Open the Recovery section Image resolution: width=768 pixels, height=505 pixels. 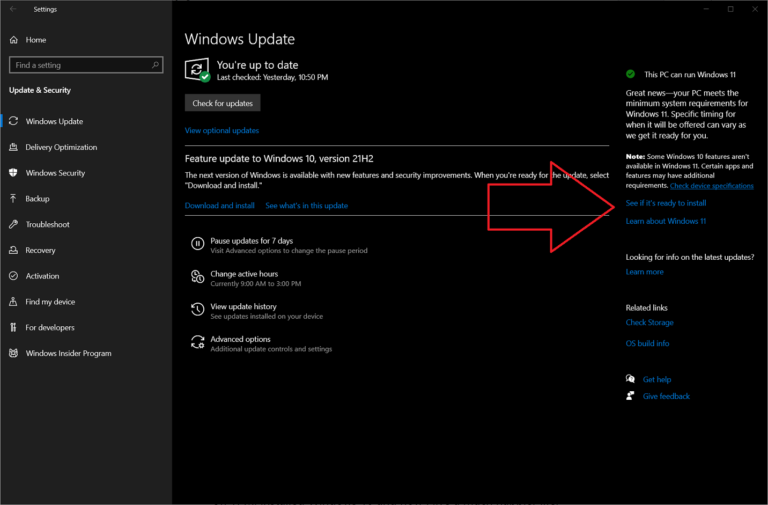[x=40, y=250]
